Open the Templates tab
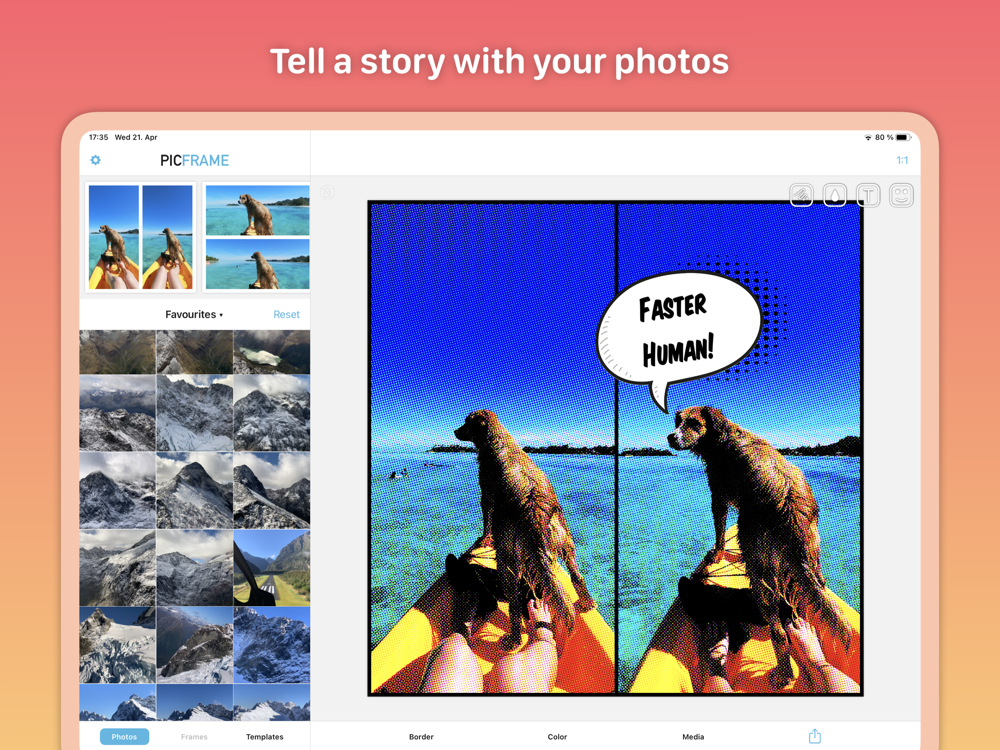 (265, 737)
